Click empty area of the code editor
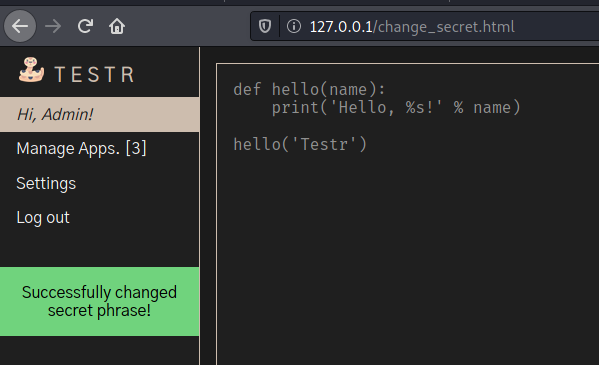Viewport: 599px width, 365px height. tap(407, 260)
